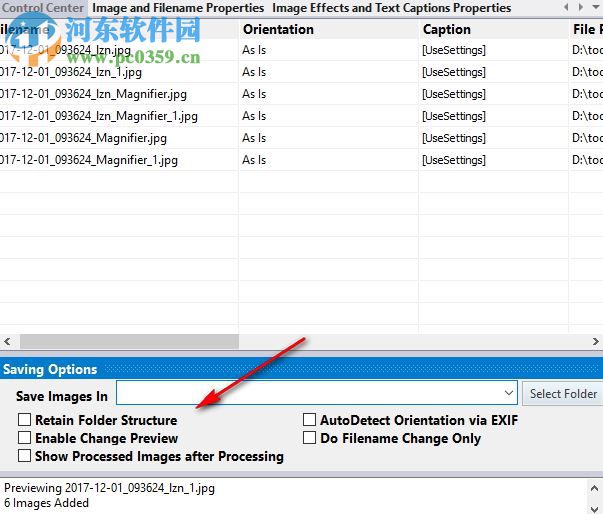Click the File column header
This screenshot has width=603, height=514.
coord(586,29)
